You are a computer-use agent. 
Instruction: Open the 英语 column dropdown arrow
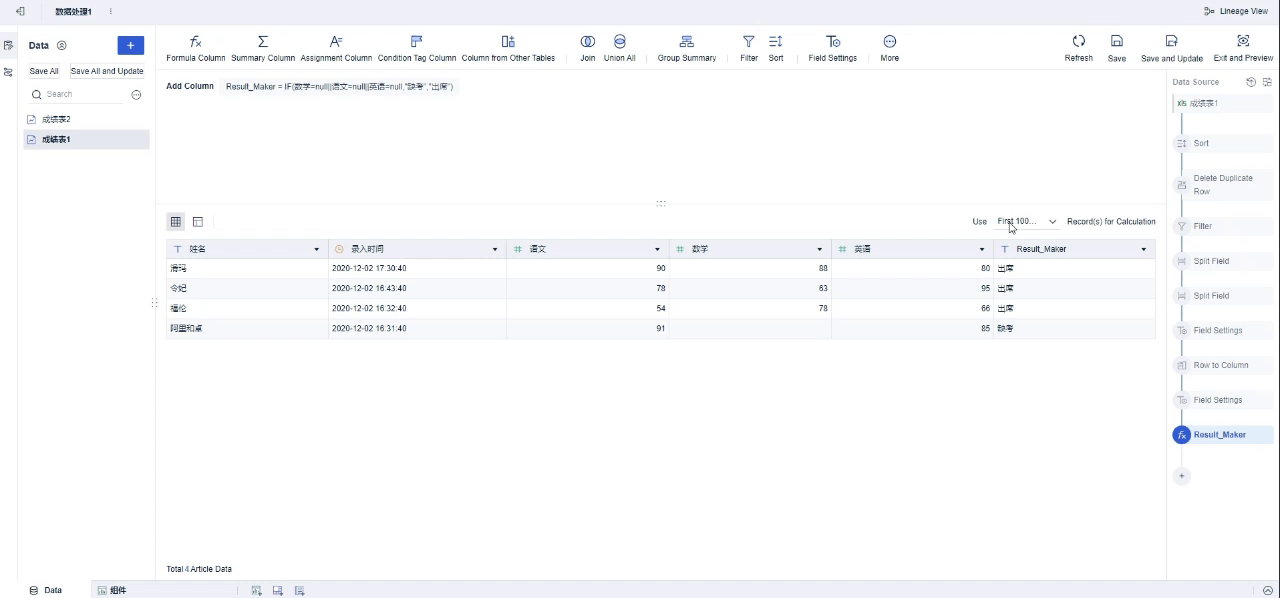tap(982, 249)
